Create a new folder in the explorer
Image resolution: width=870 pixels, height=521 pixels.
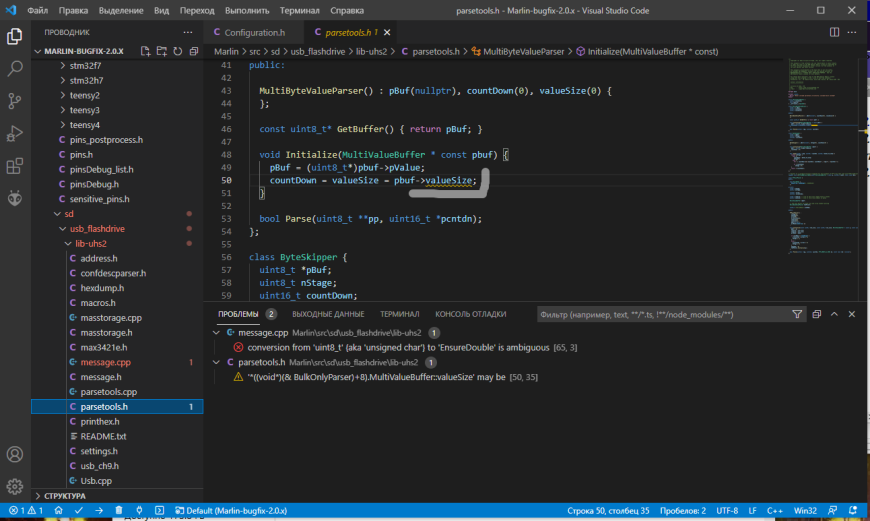pos(161,51)
